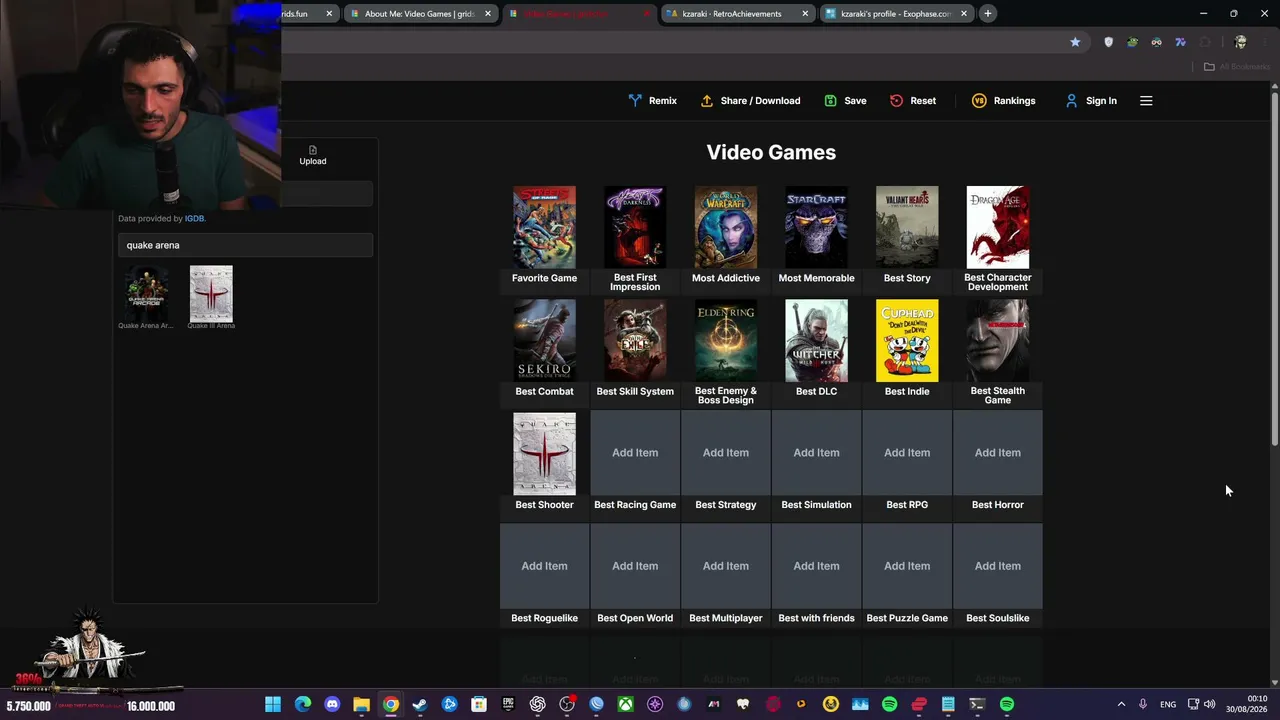Click the bookmark star in the address bar
Viewport: 1280px width, 720px height.
(x=1075, y=42)
